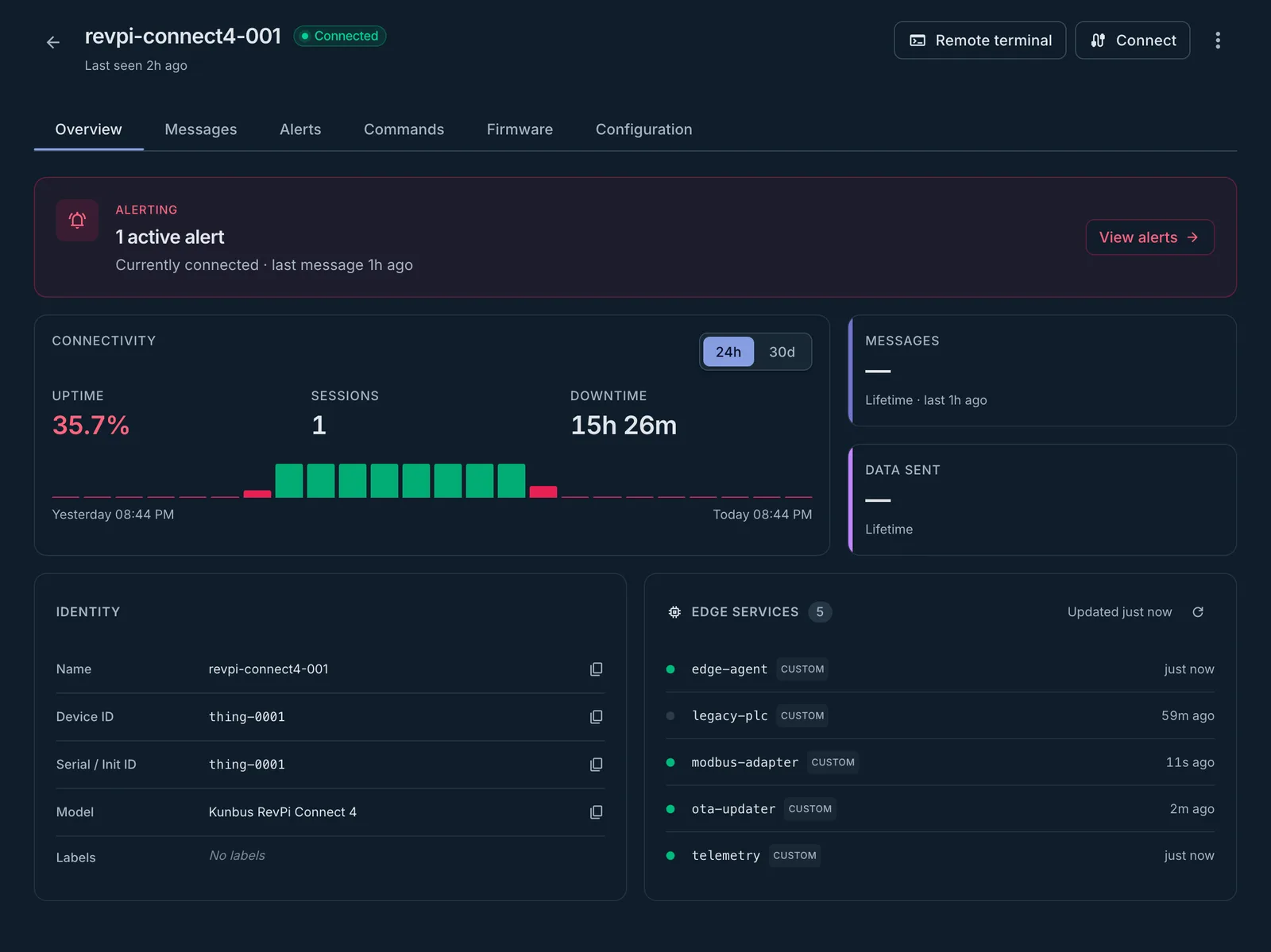Switch connectivity range to 24h
The width and height of the screenshot is (1271, 952).
tap(728, 352)
